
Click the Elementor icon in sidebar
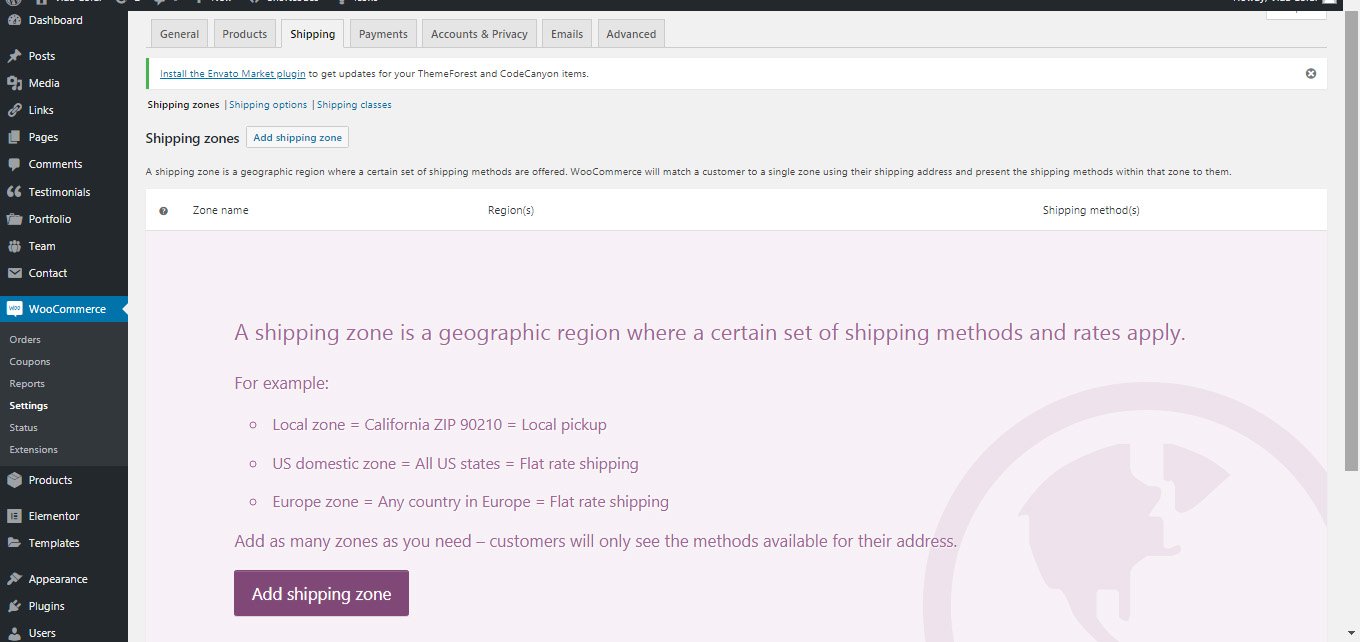click(x=14, y=516)
